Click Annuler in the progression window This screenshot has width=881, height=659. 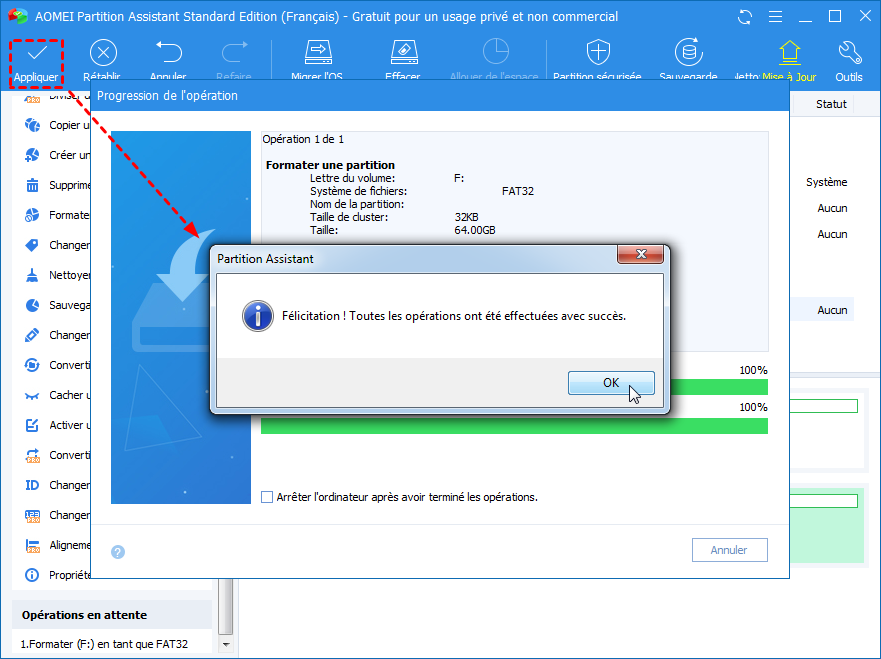[729, 550]
